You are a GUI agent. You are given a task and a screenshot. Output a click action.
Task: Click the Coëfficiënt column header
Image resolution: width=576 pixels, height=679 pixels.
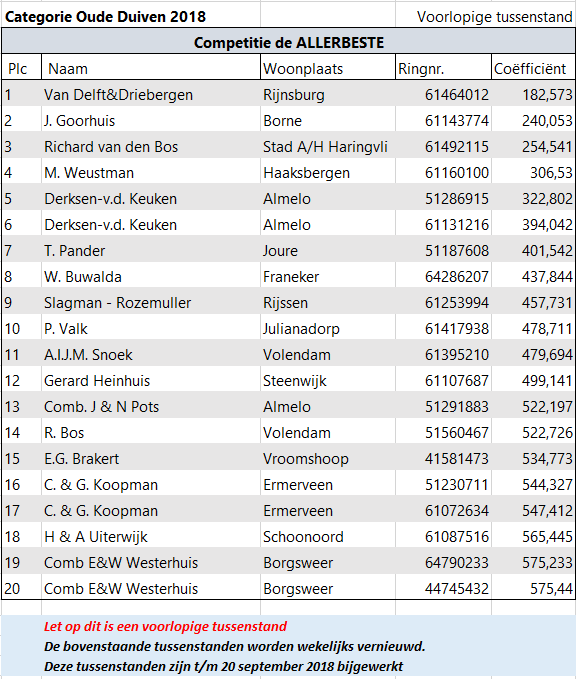click(x=534, y=68)
